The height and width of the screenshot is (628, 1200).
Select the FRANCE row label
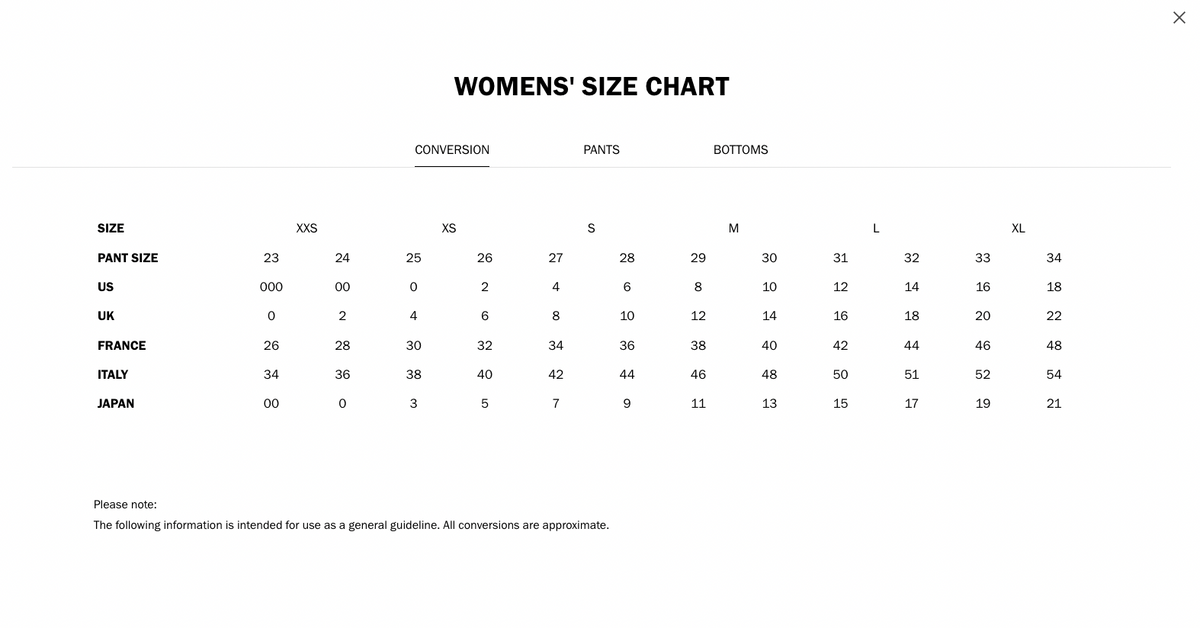pyautogui.click(x=122, y=346)
